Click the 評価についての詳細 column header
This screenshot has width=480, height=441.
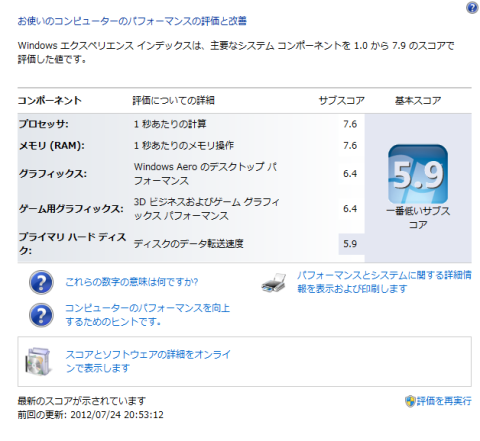173,100
